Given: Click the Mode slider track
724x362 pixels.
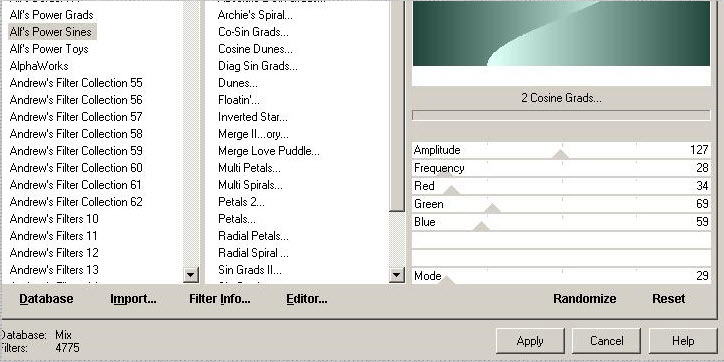Looking at the screenshot, I should tap(561, 276).
